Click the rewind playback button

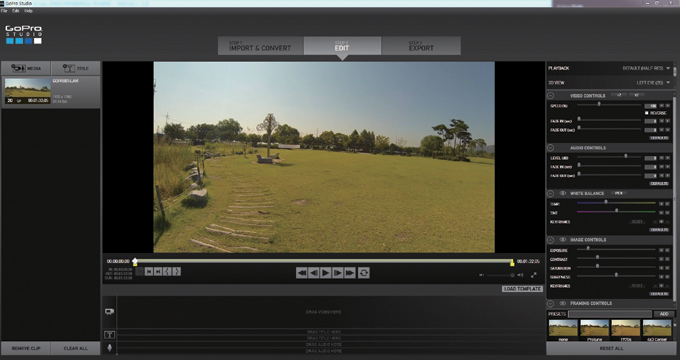(302, 273)
